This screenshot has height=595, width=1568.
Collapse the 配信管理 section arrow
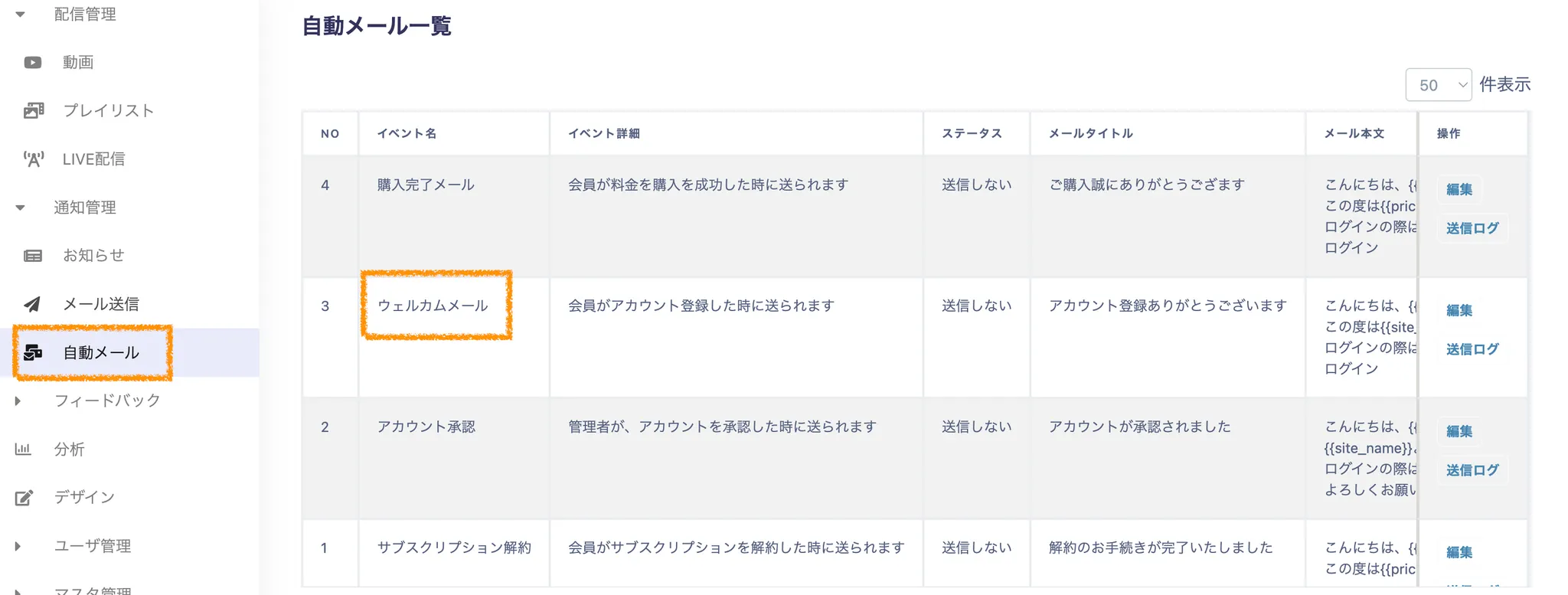(20, 14)
